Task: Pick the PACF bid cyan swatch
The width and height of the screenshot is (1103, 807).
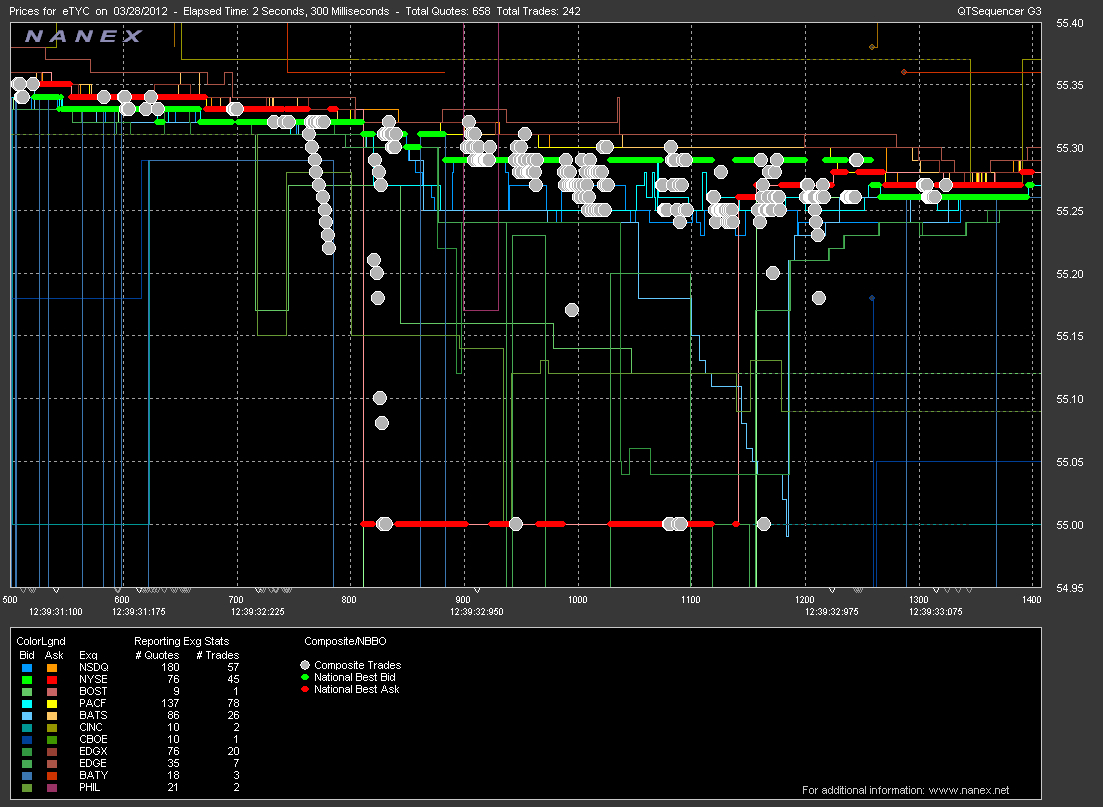Action: point(27,703)
